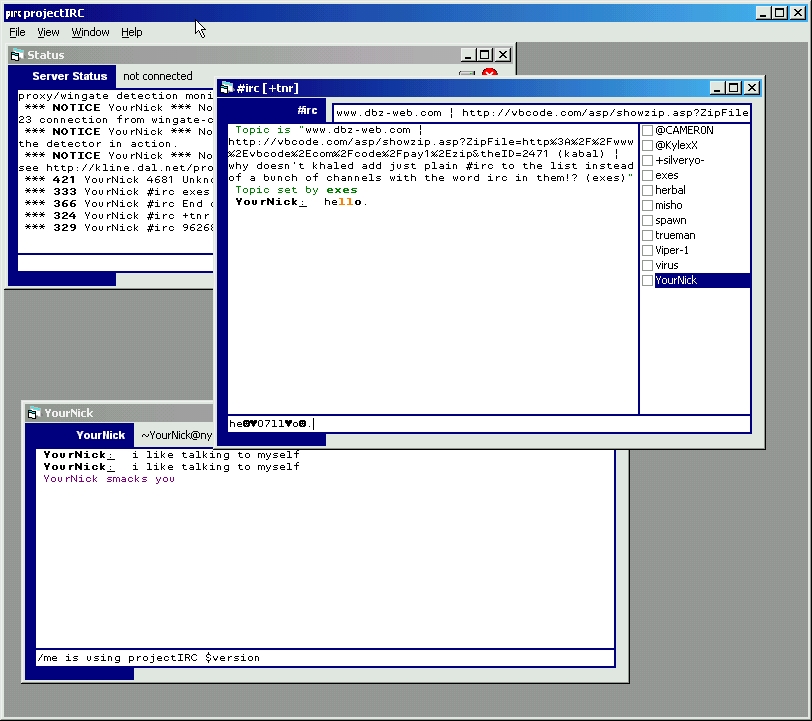
Task: Select user trueman in the nick list
Action: point(675,235)
